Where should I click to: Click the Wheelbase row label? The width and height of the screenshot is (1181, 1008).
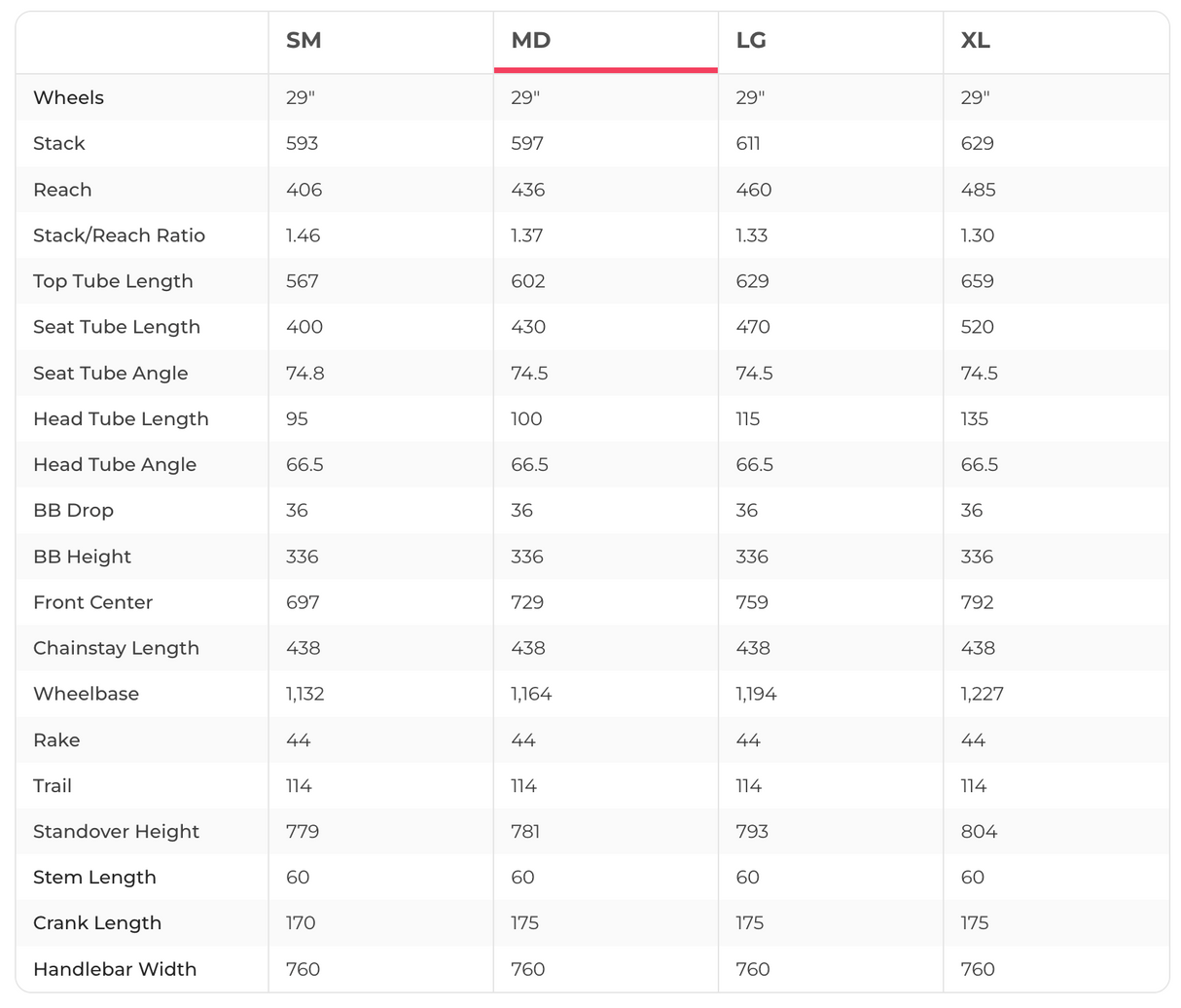86,694
